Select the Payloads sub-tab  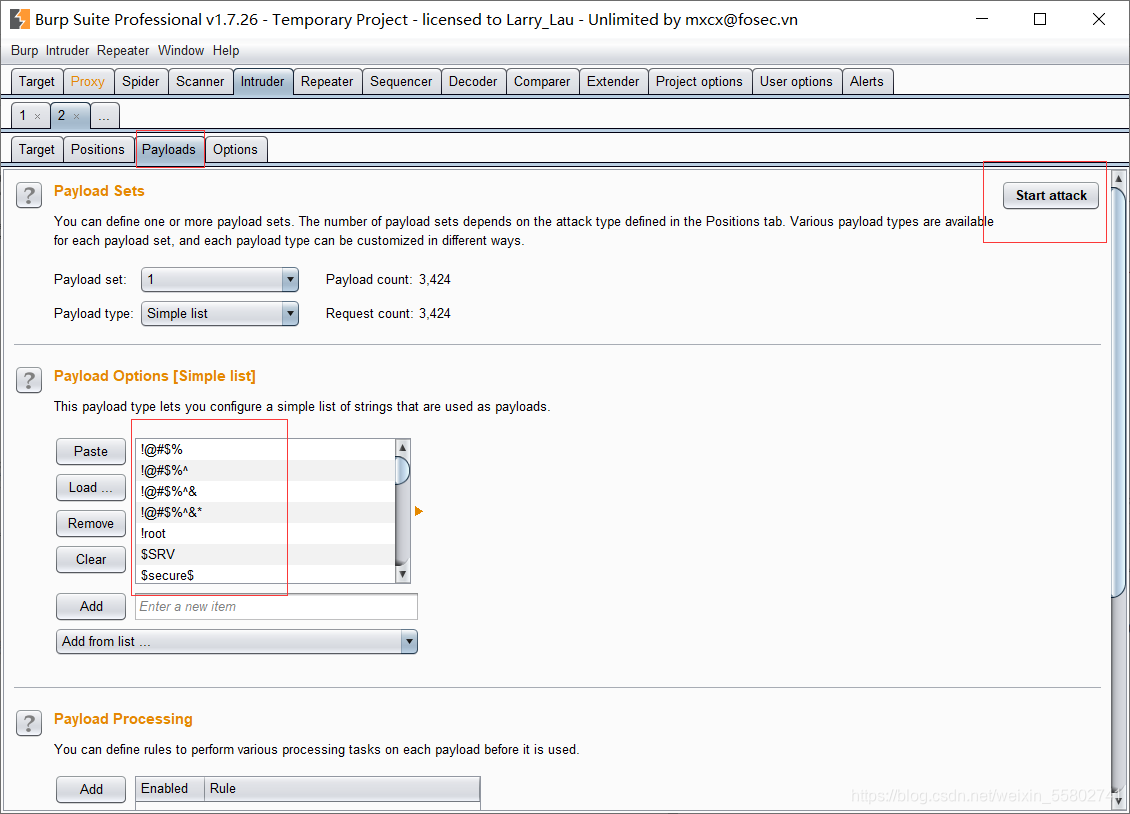pos(169,149)
